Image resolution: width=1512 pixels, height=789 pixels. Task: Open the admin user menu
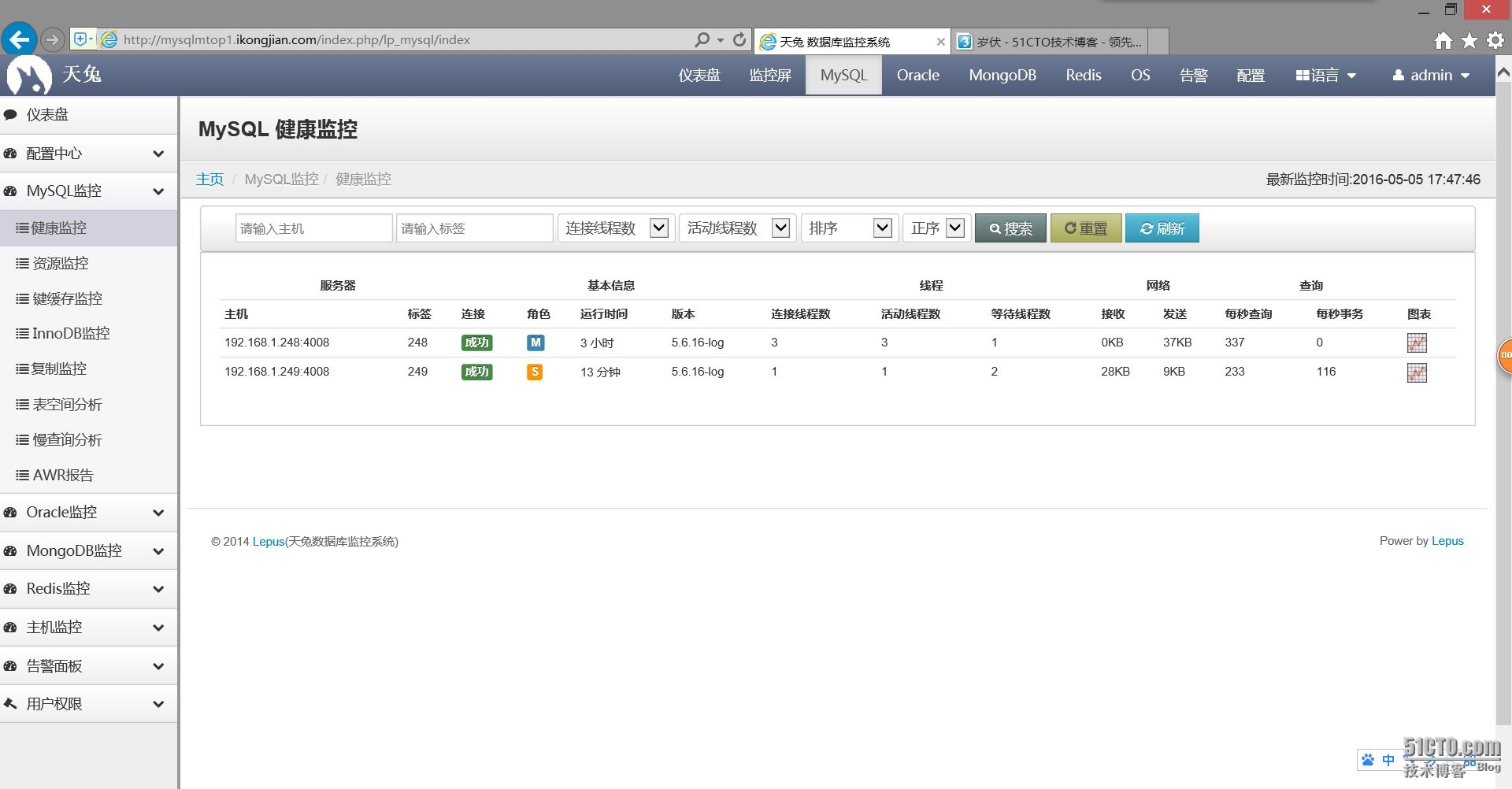pyautogui.click(x=1431, y=76)
